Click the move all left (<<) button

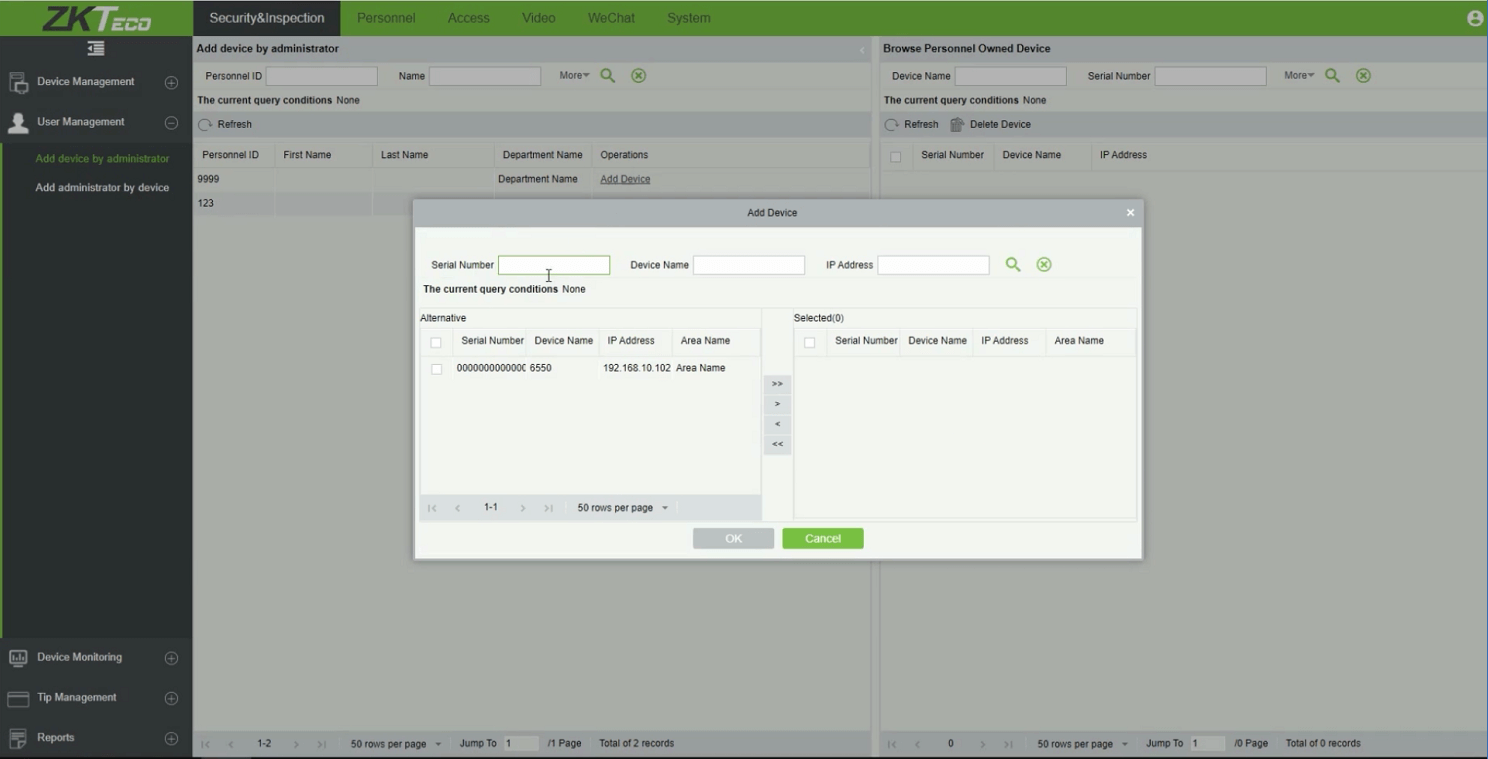[x=777, y=444]
